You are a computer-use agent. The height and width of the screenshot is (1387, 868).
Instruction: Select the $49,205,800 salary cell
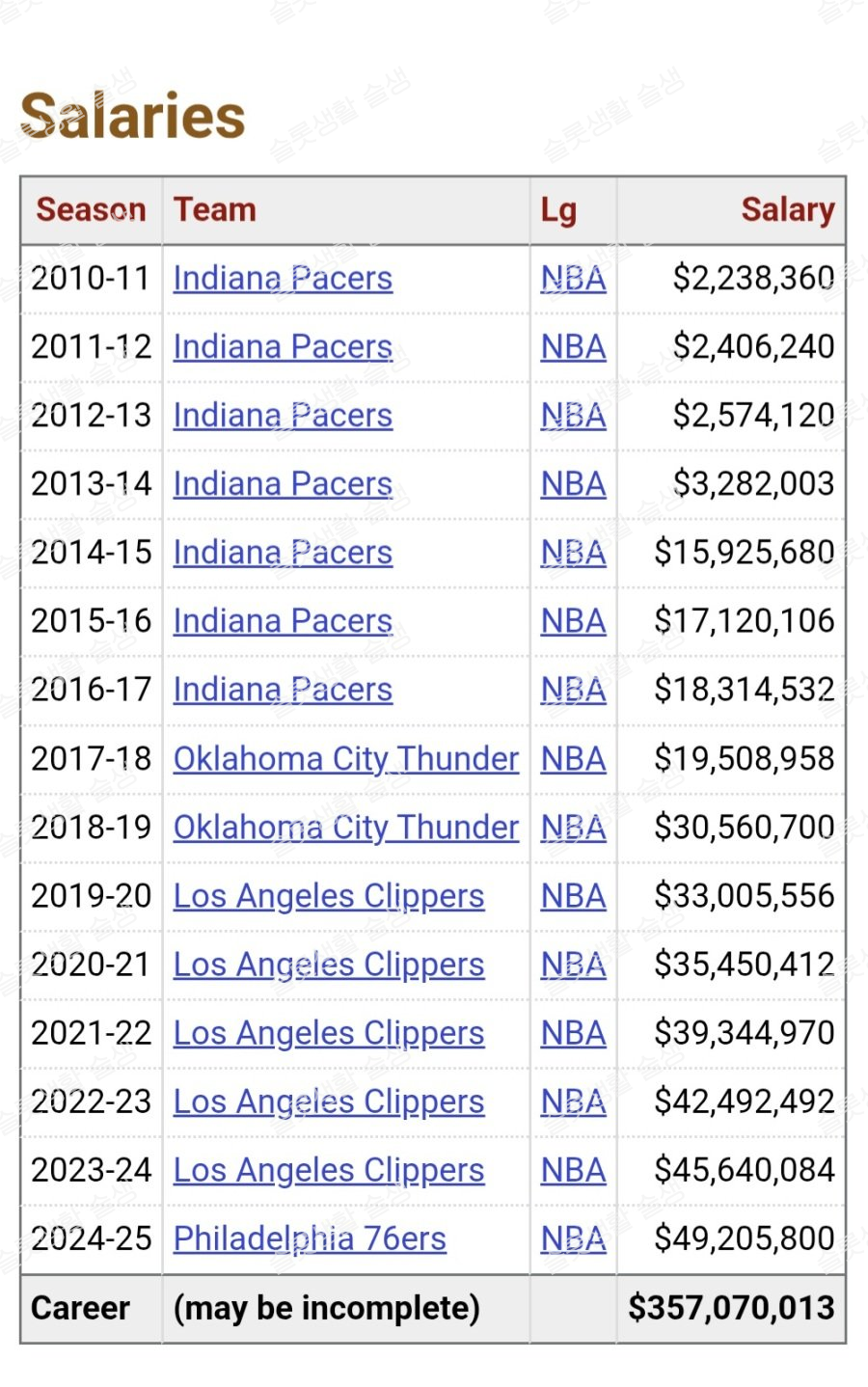click(x=744, y=1238)
